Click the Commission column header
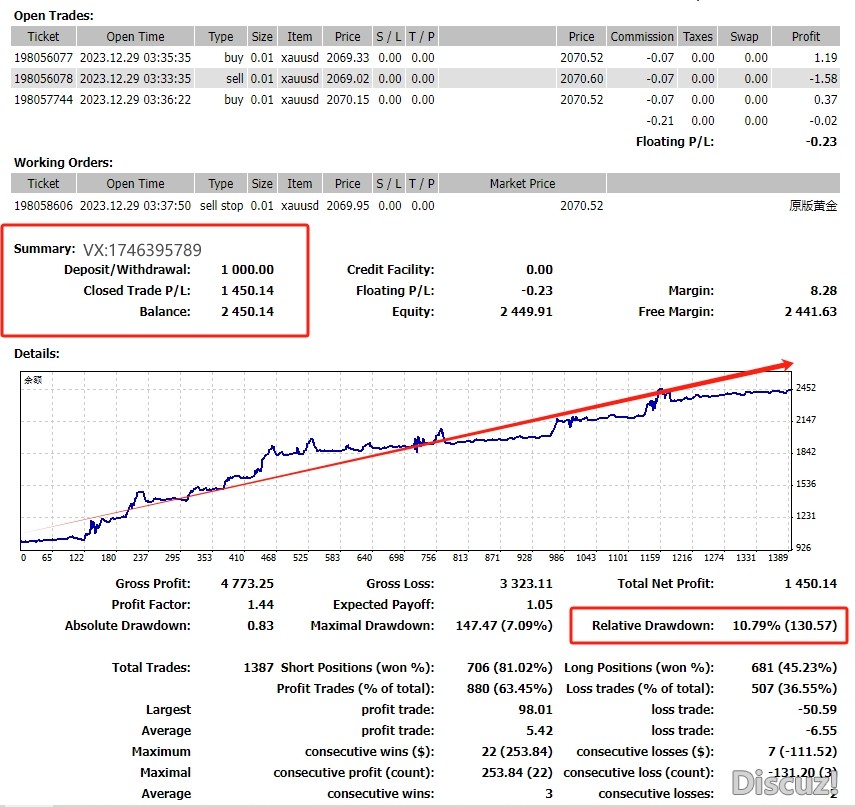Image resolution: width=855 pixels, height=807 pixels. pos(641,37)
